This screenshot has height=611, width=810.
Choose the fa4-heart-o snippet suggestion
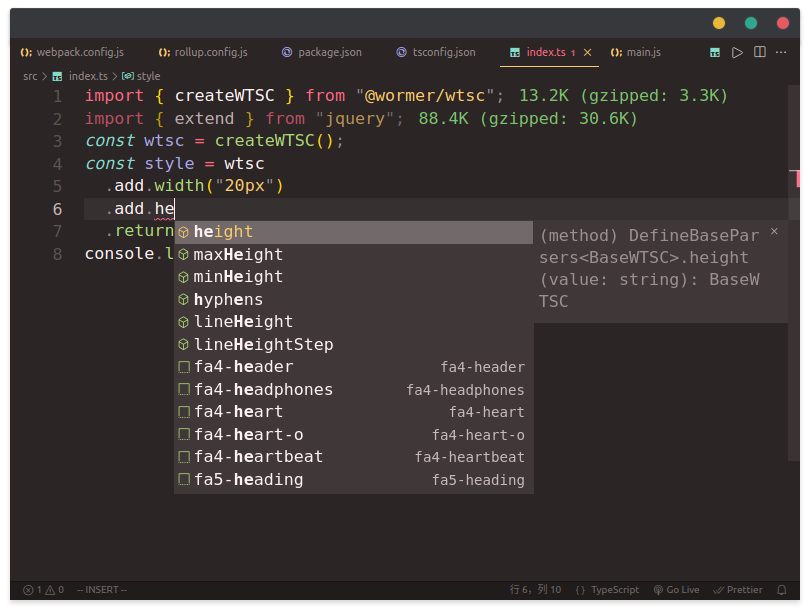(x=353, y=434)
